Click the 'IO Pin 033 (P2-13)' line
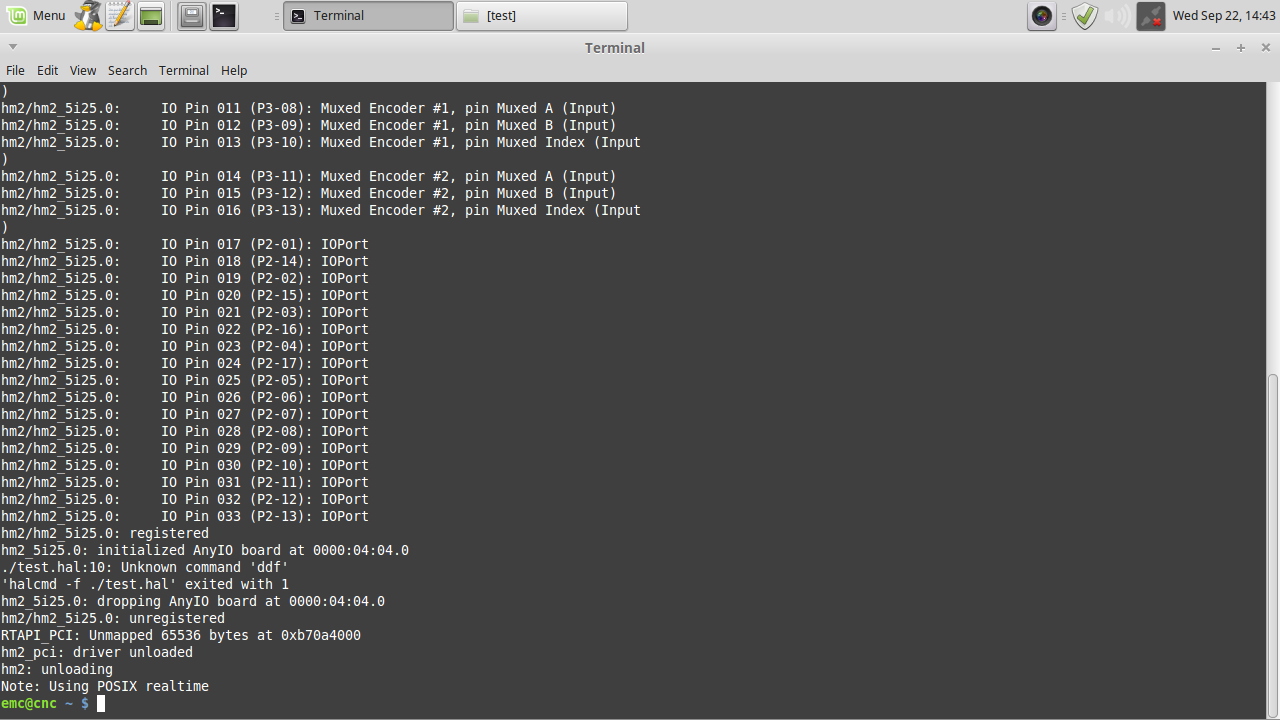The height and width of the screenshot is (720, 1280). click(x=185, y=516)
